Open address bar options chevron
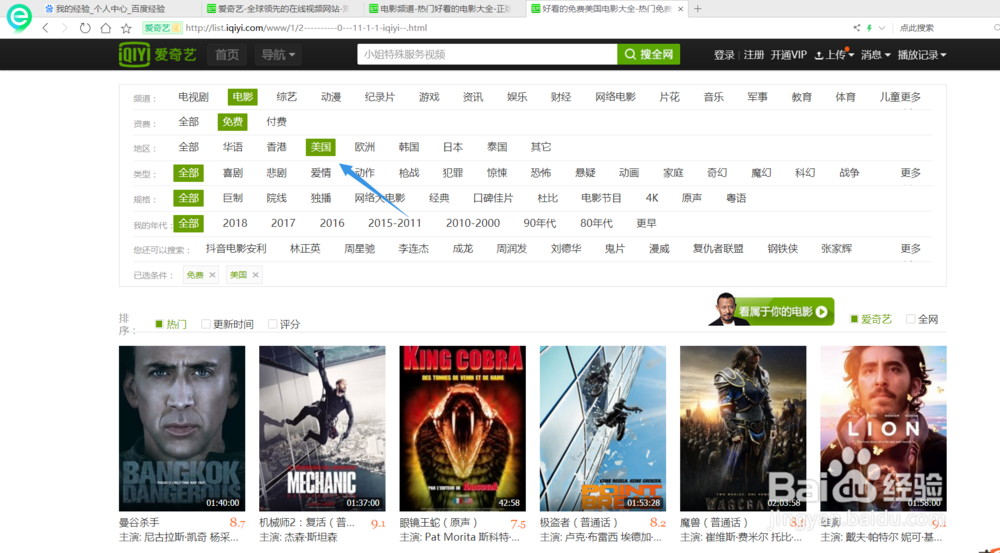Image resolution: width=1000 pixels, height=553 pixels. coord(882,28)
